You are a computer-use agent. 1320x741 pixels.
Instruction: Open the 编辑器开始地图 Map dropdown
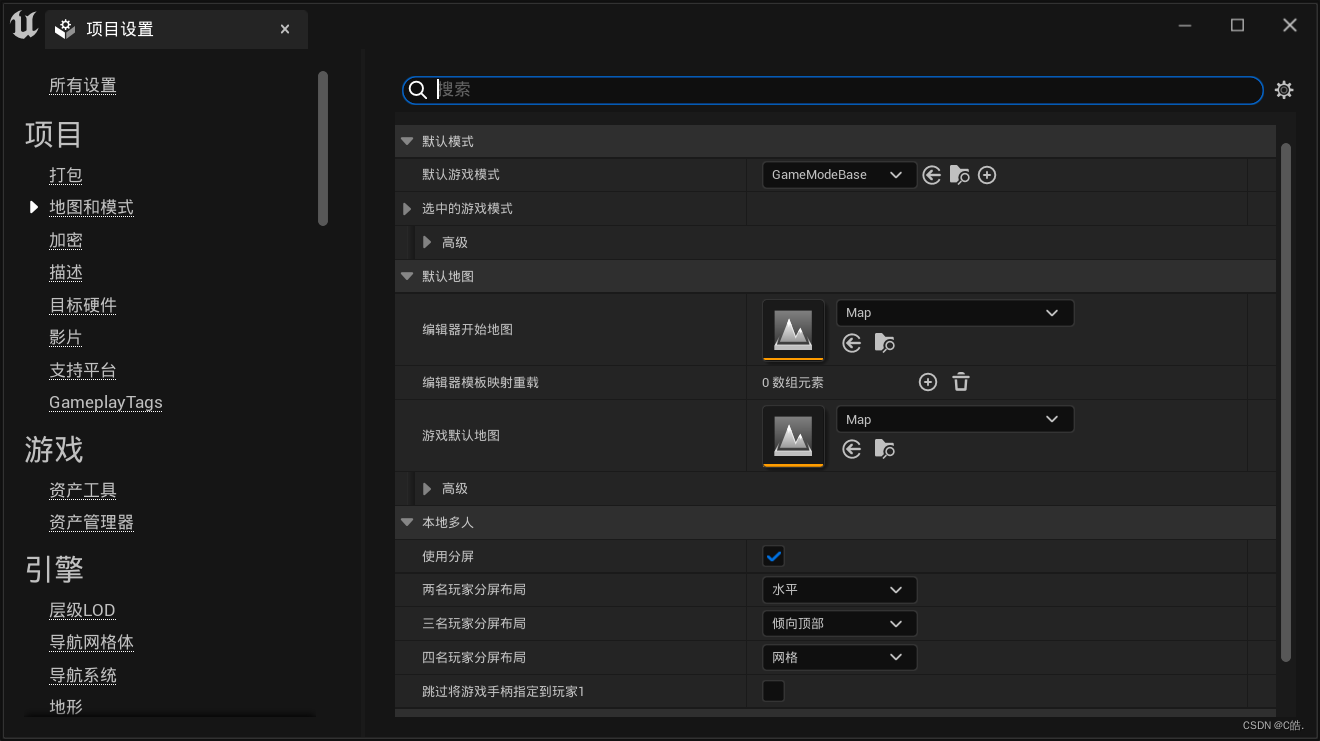tap(955, 313)
